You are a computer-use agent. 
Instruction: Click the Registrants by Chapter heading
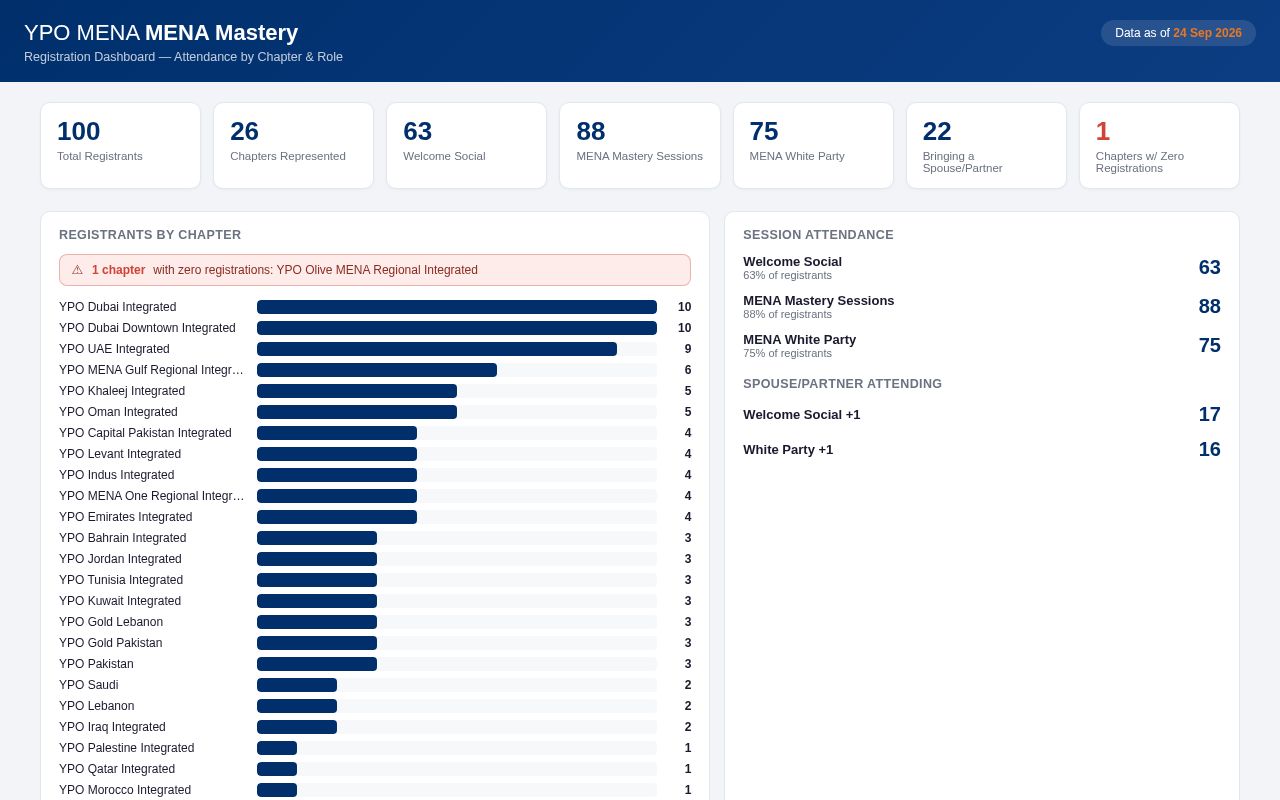point(150,235)
